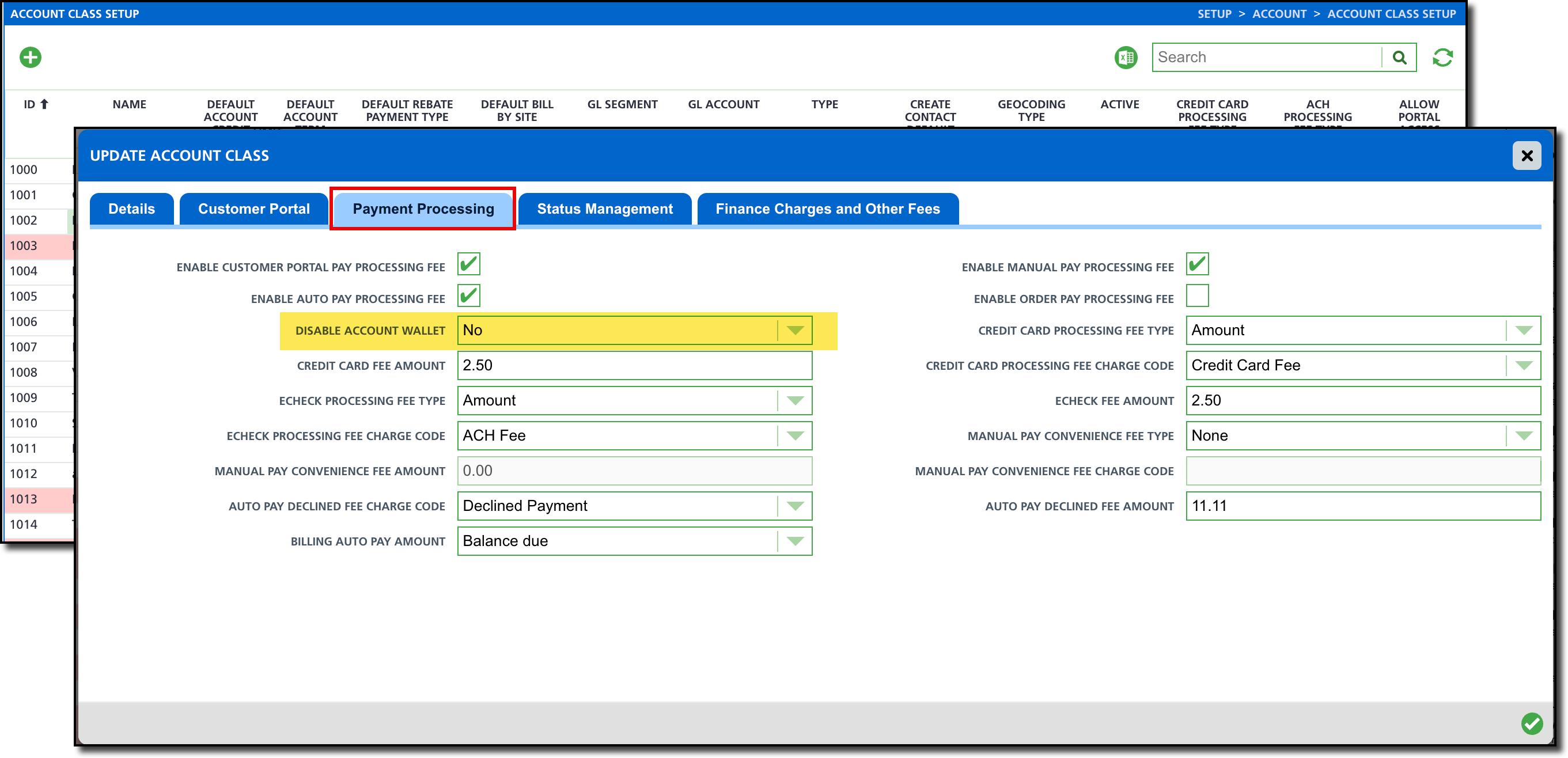Open Billing Auto Pay Amount dropdown
Image resolution: width=1568 pixels, height=758 pixels.
794,541
